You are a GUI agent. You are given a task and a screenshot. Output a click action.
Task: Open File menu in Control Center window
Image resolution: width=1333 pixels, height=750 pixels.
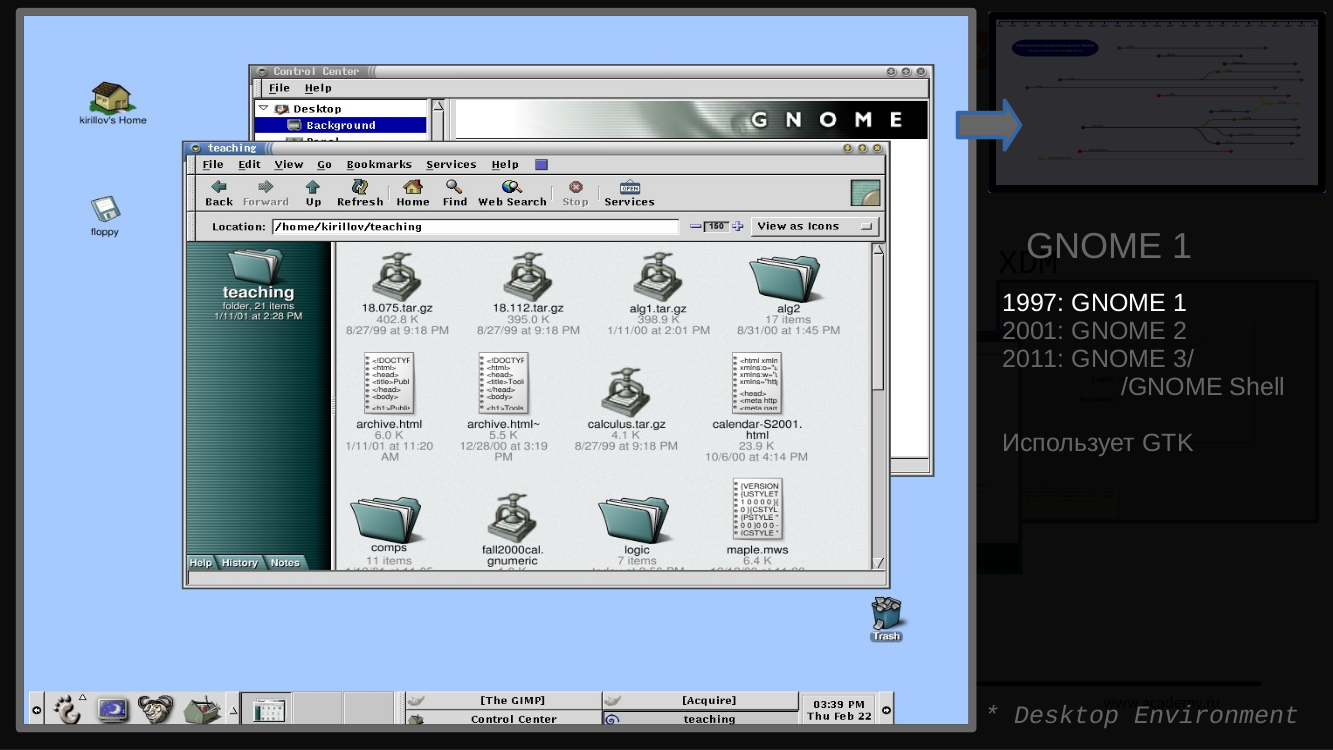click(x=279, y=88)
